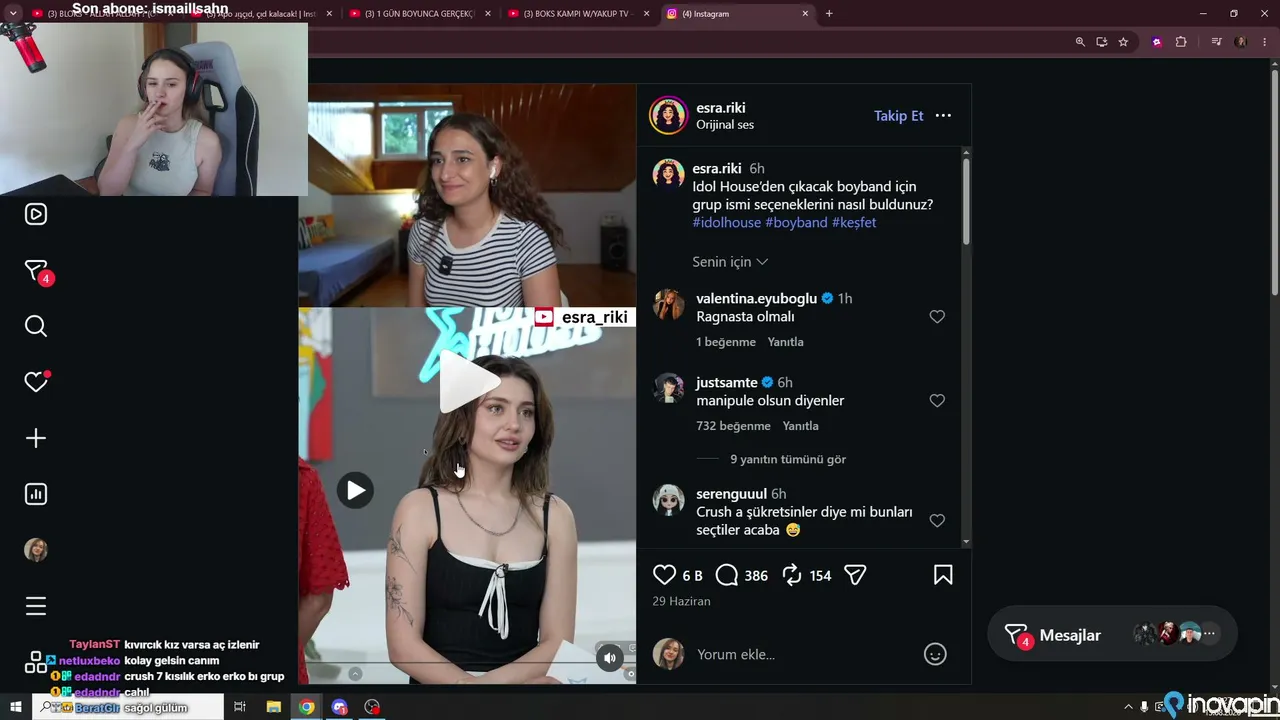Play the reel with center play button
Image resolution: width=1280 pixels, height=720 pixels.
tap(468, 381)
